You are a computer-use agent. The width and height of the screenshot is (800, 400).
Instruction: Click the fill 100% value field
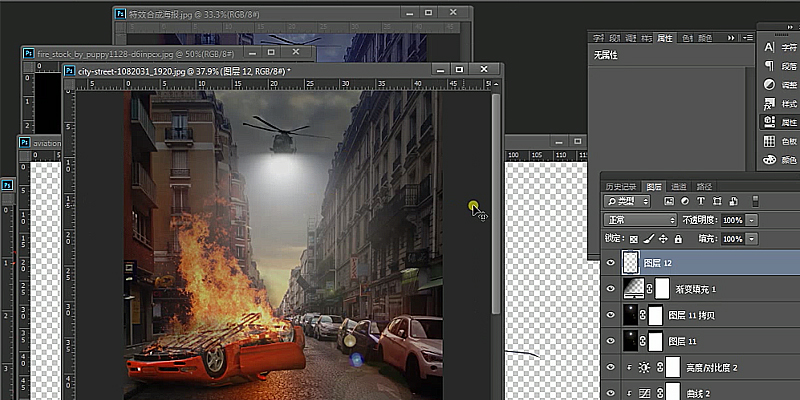(733, 239)
